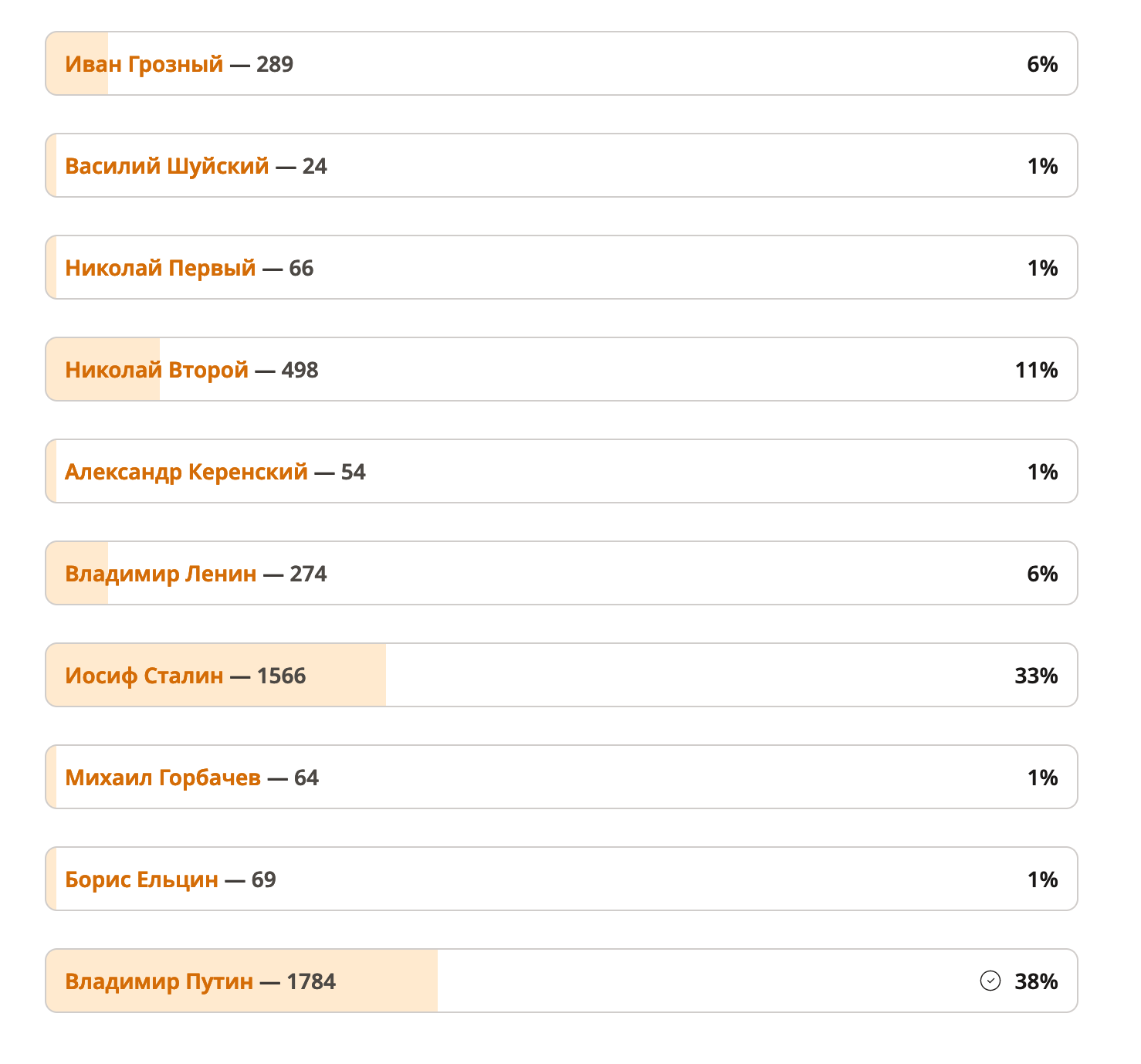The width and height of the screenshot is (1141, 1064).
Task: Click vote count 1784 in Путин row
Action: click(x=311, y=981)
